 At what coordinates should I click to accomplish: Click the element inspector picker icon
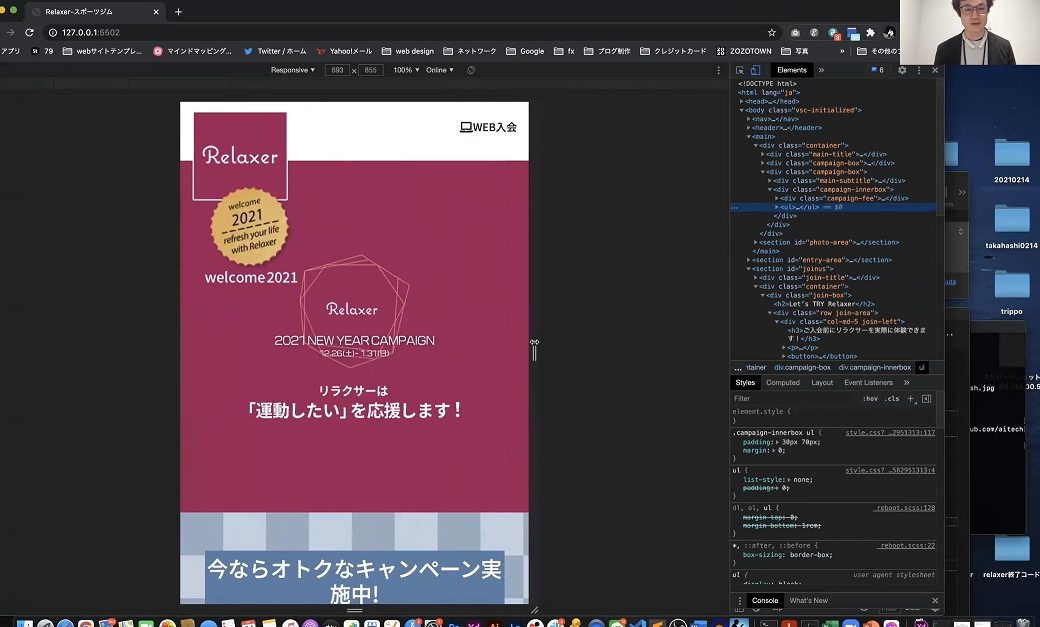(740, 70)
